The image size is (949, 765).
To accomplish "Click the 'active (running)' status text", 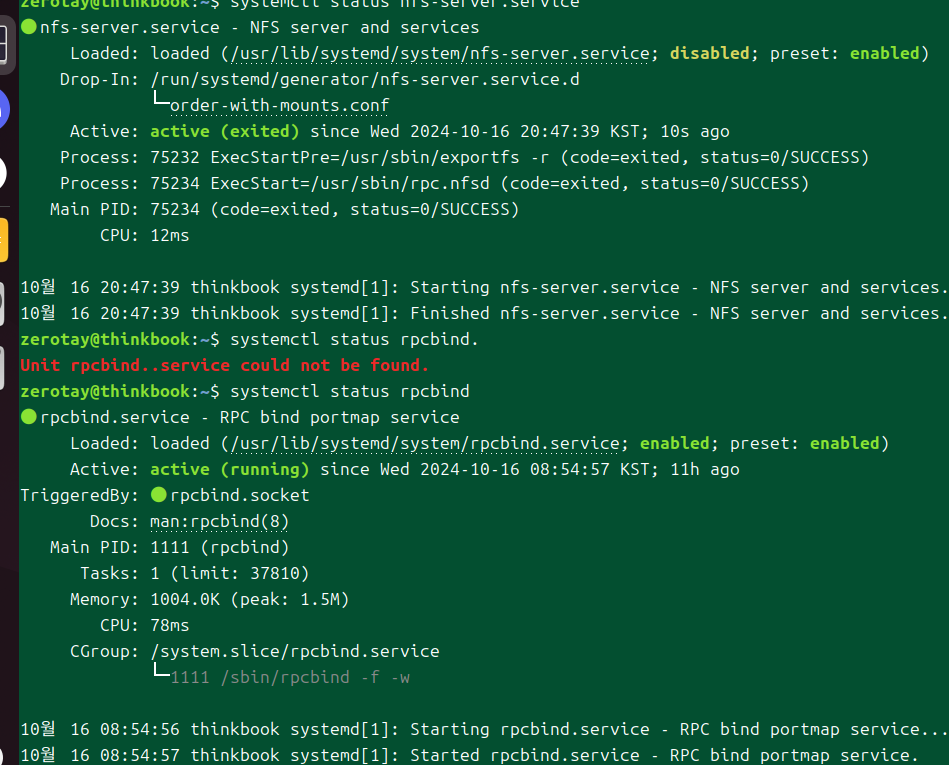I will (x=229, y=469).
